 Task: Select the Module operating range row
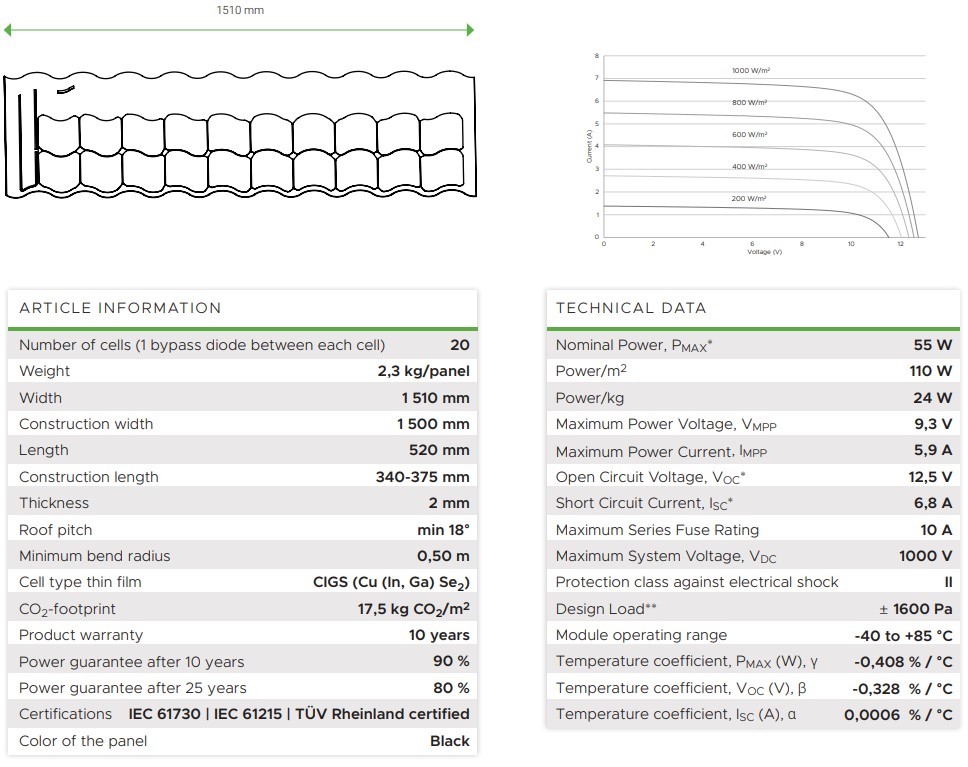point(753,635)
